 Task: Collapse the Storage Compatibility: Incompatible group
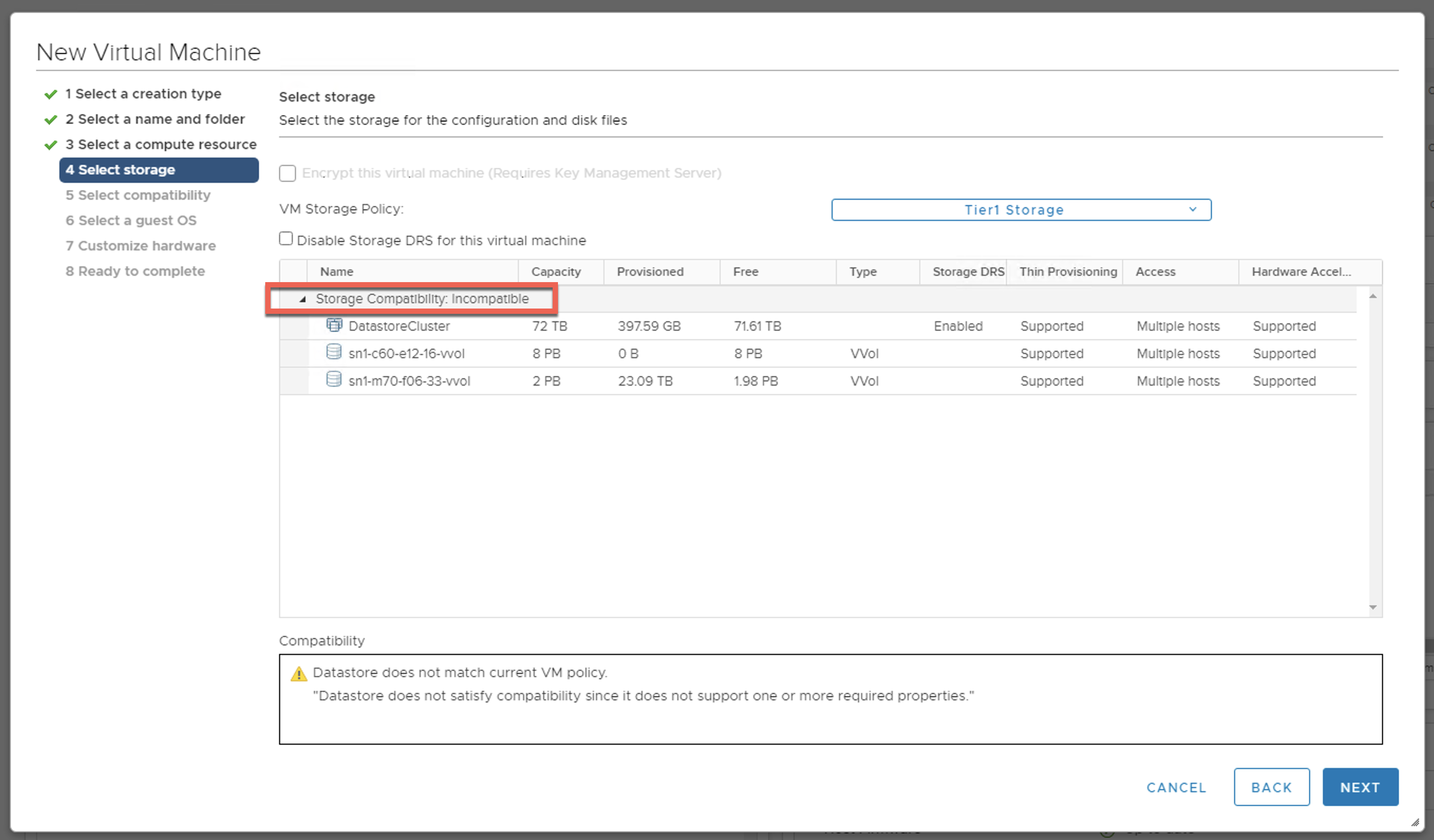point(303,299)
